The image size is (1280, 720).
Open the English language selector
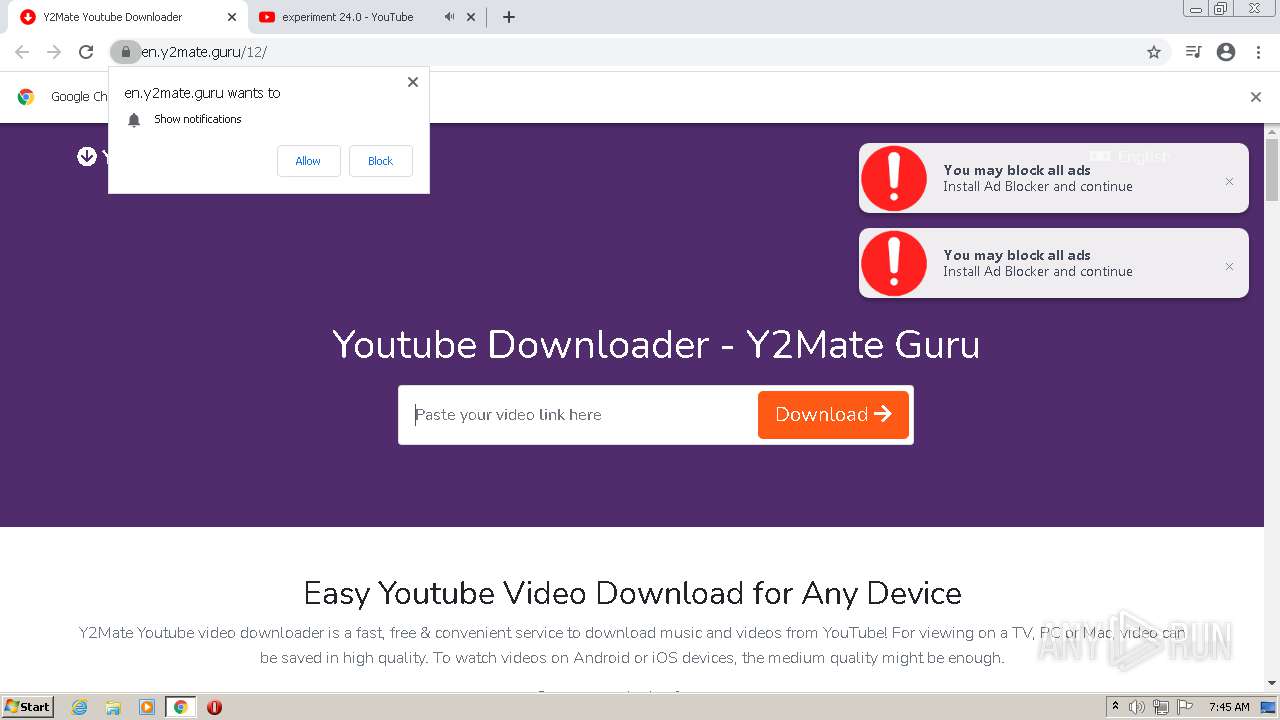click(1128, 157)
